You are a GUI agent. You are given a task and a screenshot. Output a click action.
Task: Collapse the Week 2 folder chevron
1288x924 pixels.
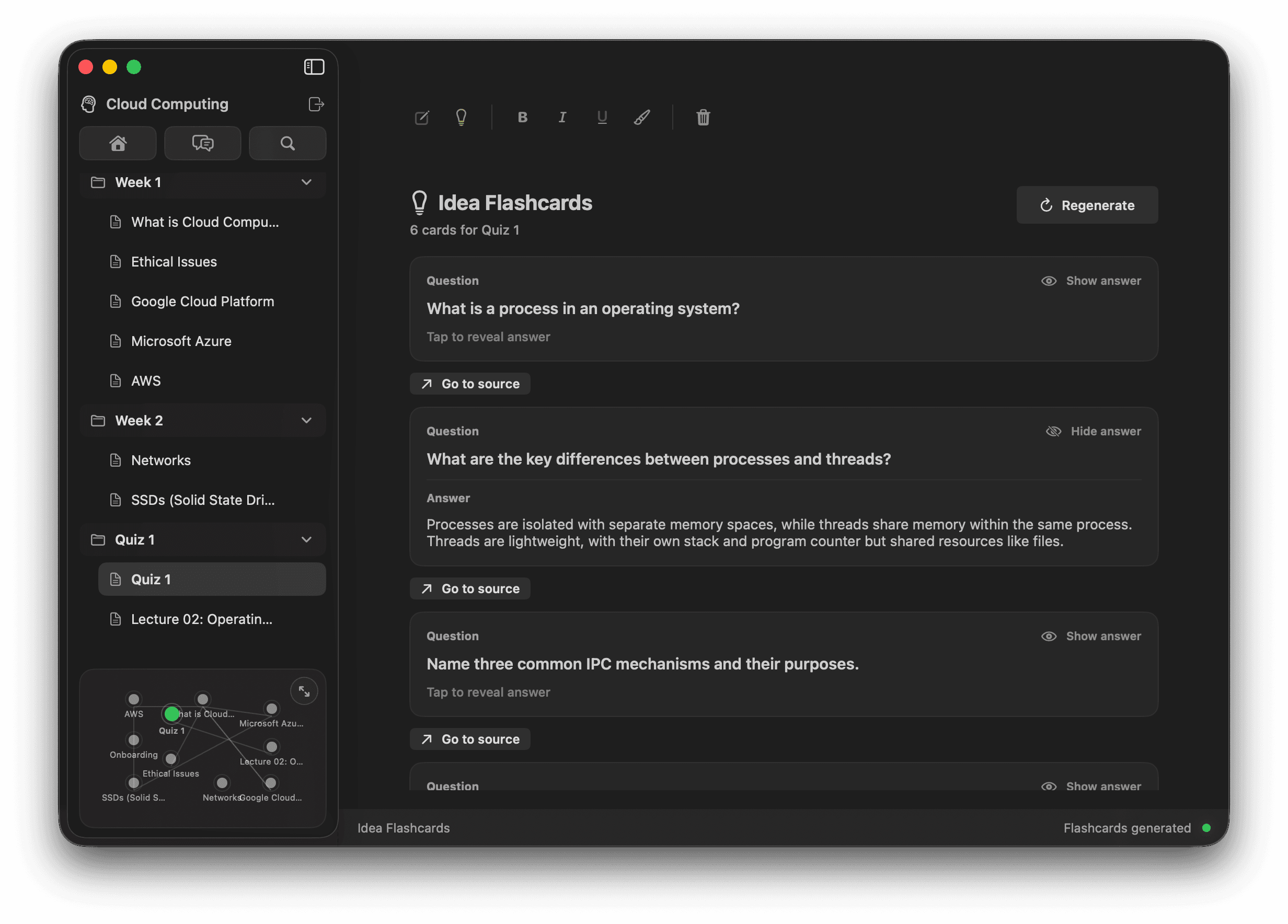(307, 421)
